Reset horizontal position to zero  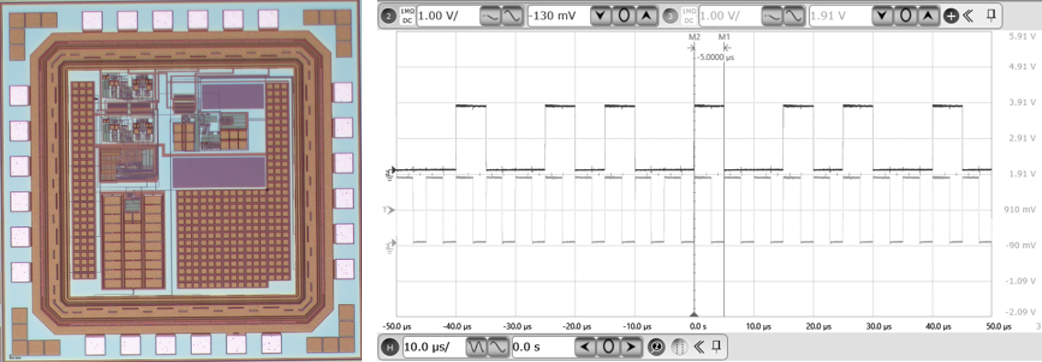coord(609,347)
